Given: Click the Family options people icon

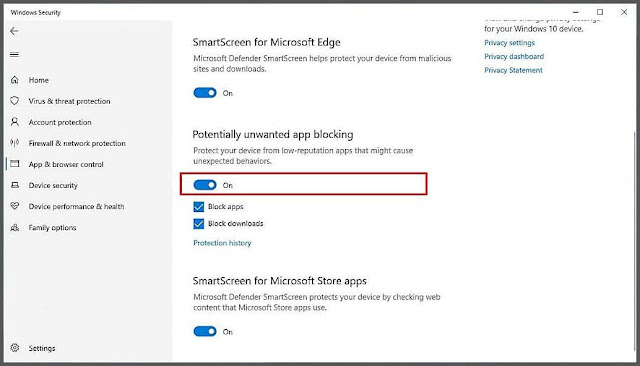Looking at the screenshot, I should 15,227.
